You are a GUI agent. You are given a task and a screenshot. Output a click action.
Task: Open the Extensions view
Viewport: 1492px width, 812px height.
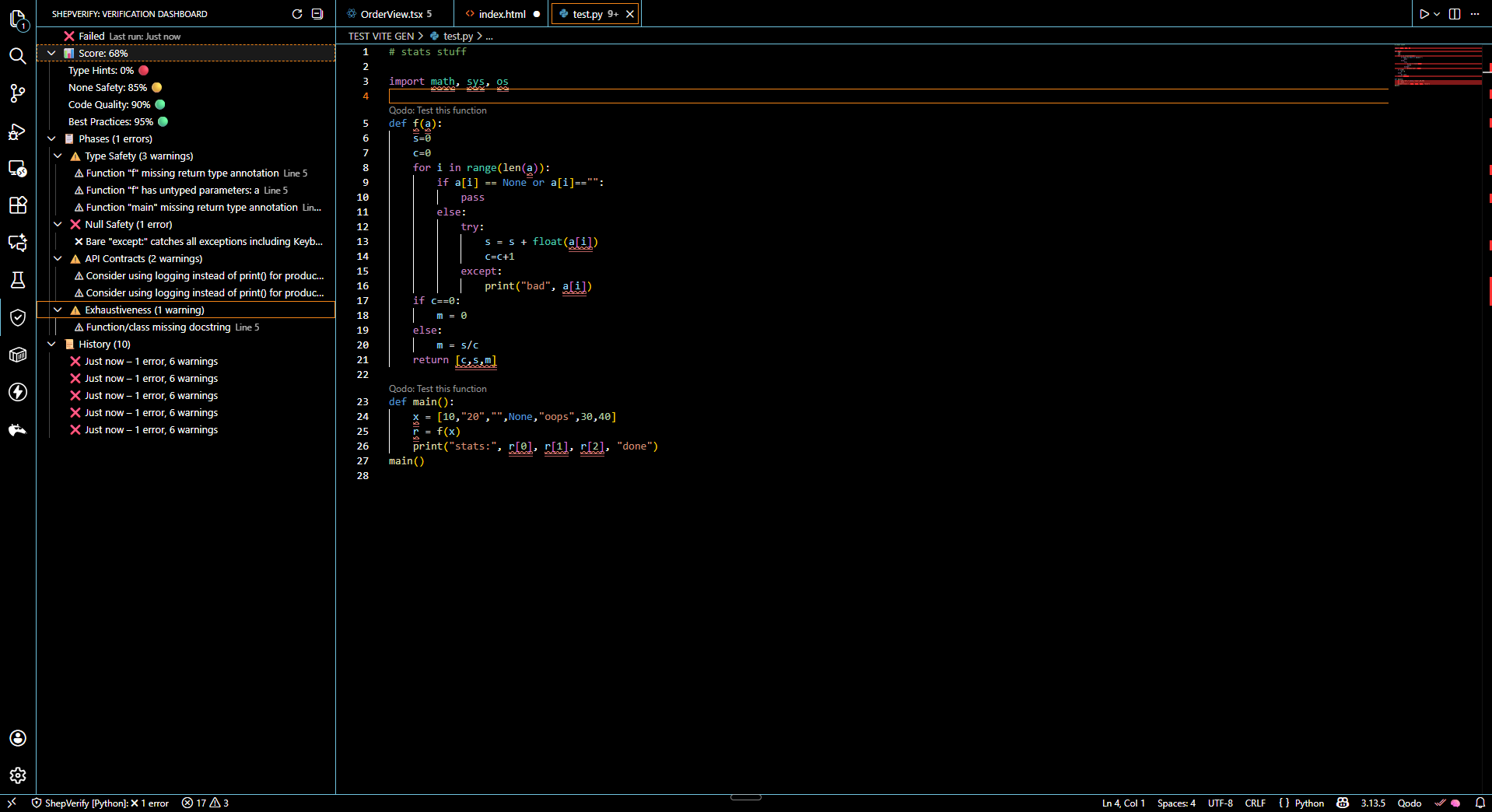(17, 205)
